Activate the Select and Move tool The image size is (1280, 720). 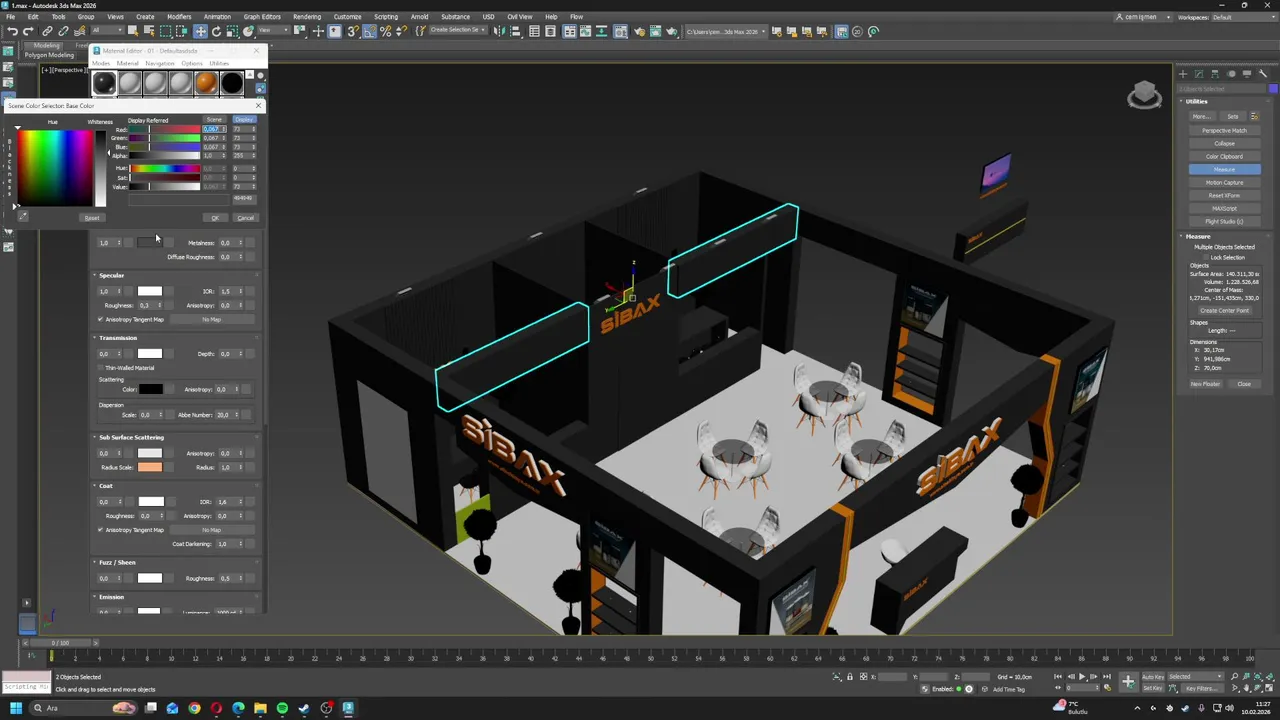pos(200,31)
